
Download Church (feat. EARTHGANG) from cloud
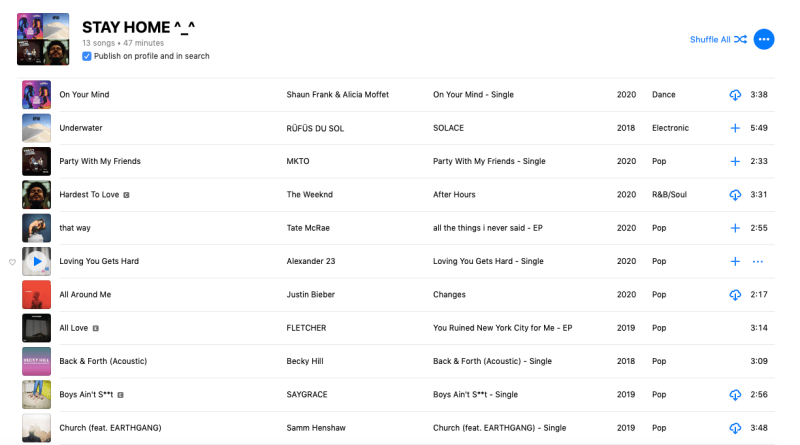[735, 428]
